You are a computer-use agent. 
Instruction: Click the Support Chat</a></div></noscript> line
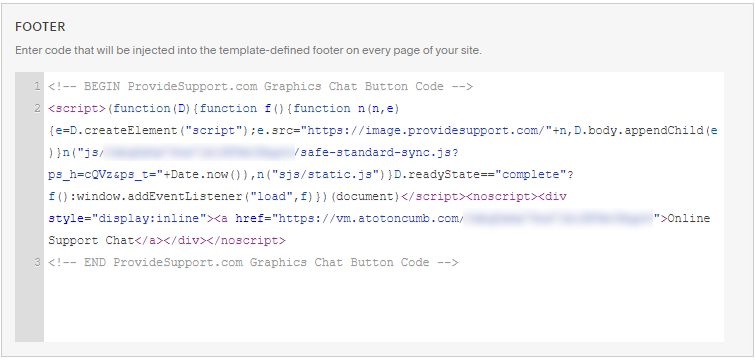[x=167, y=241]
